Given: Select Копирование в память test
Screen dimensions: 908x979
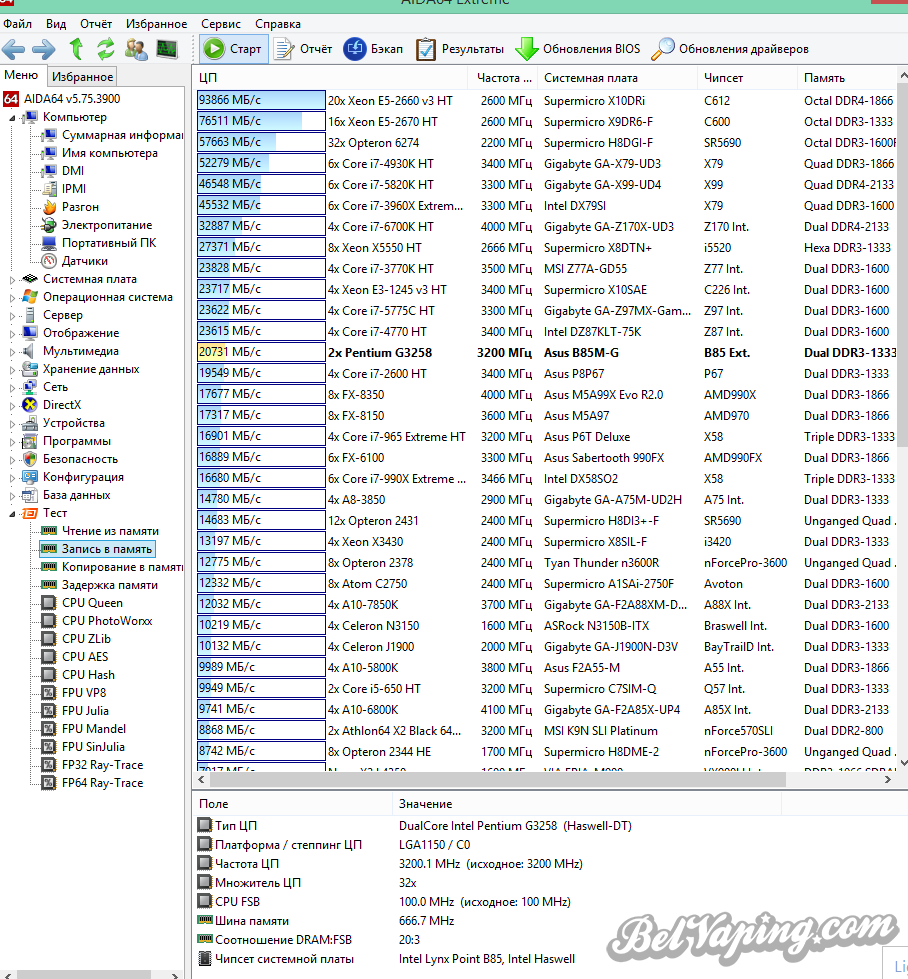Looking at the screenshot, I should 112,567.
